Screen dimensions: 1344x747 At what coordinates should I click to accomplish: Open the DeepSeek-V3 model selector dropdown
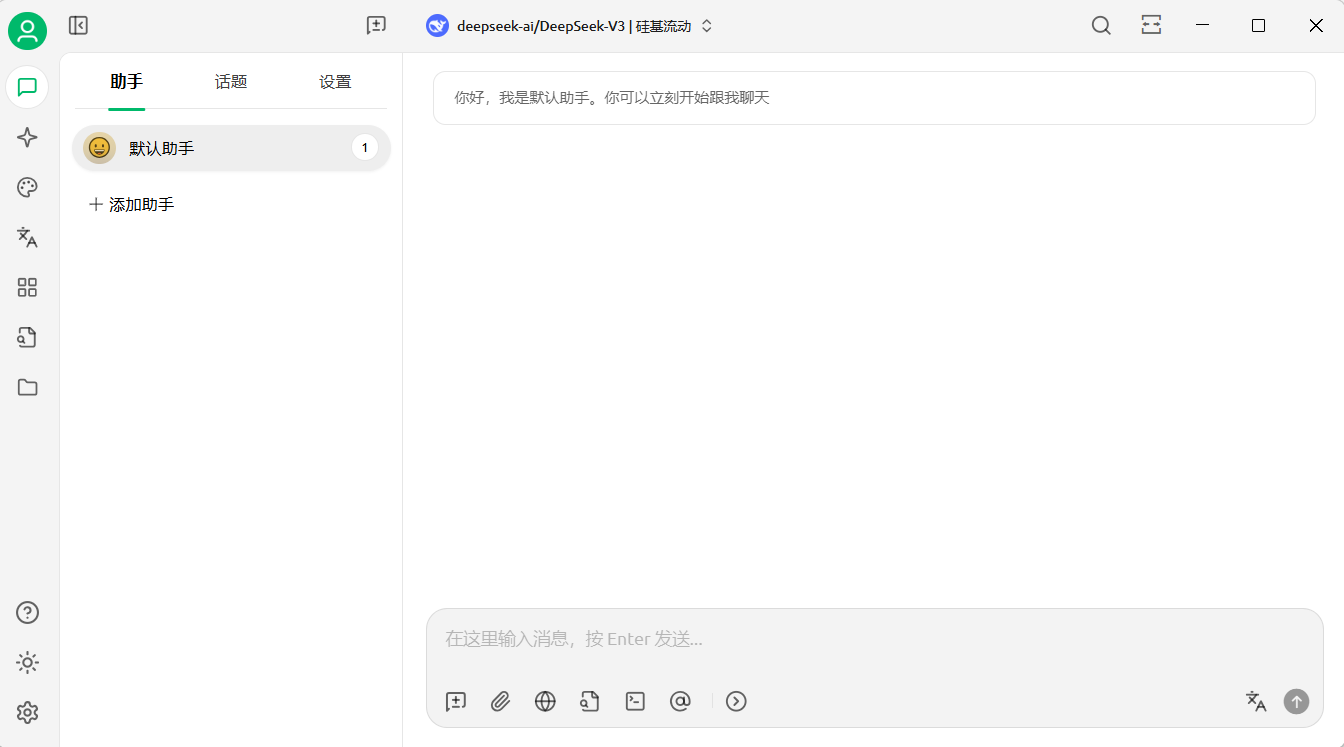[x=570, y=26]
